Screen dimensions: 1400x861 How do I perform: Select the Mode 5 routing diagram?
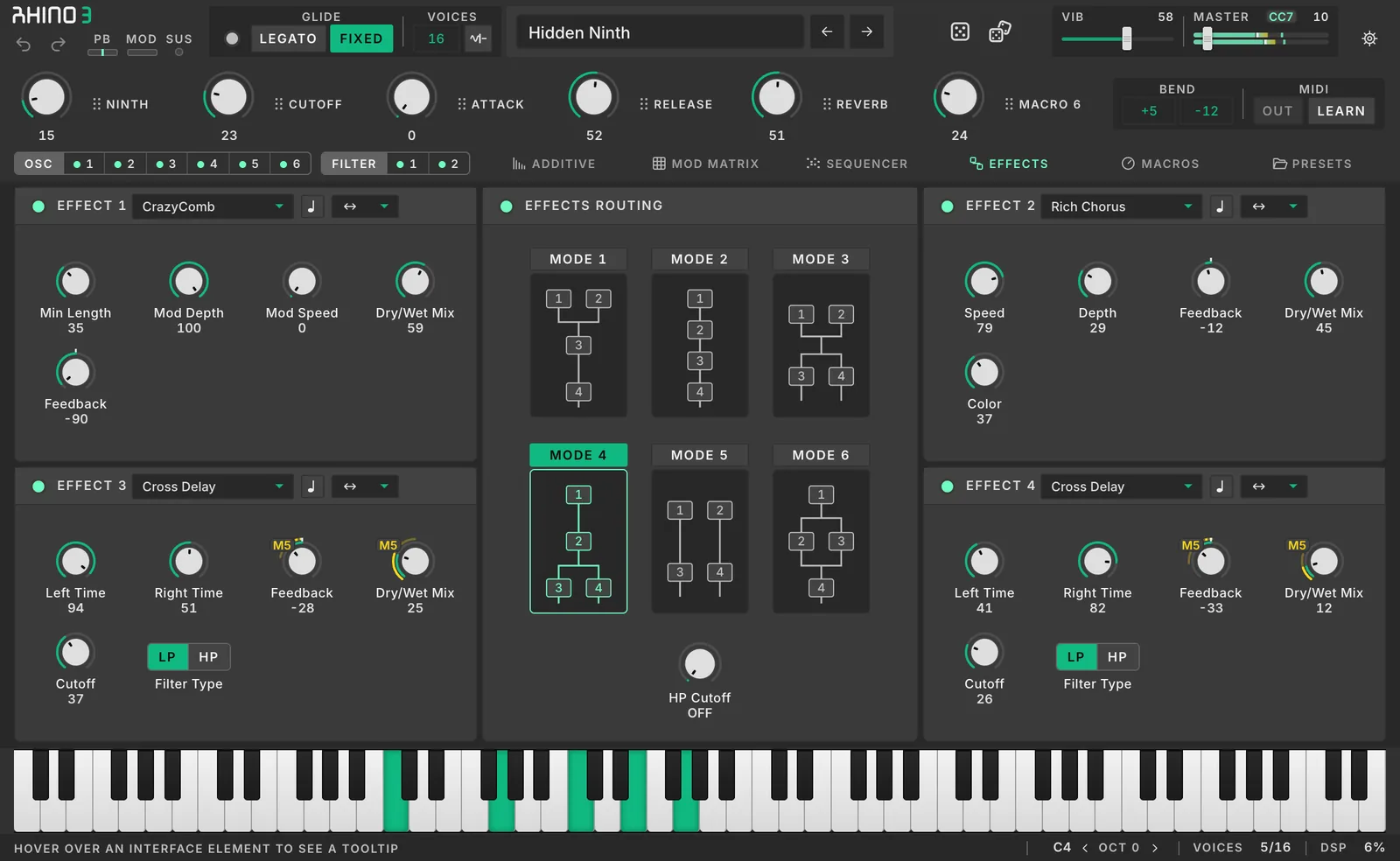(699, 542)
